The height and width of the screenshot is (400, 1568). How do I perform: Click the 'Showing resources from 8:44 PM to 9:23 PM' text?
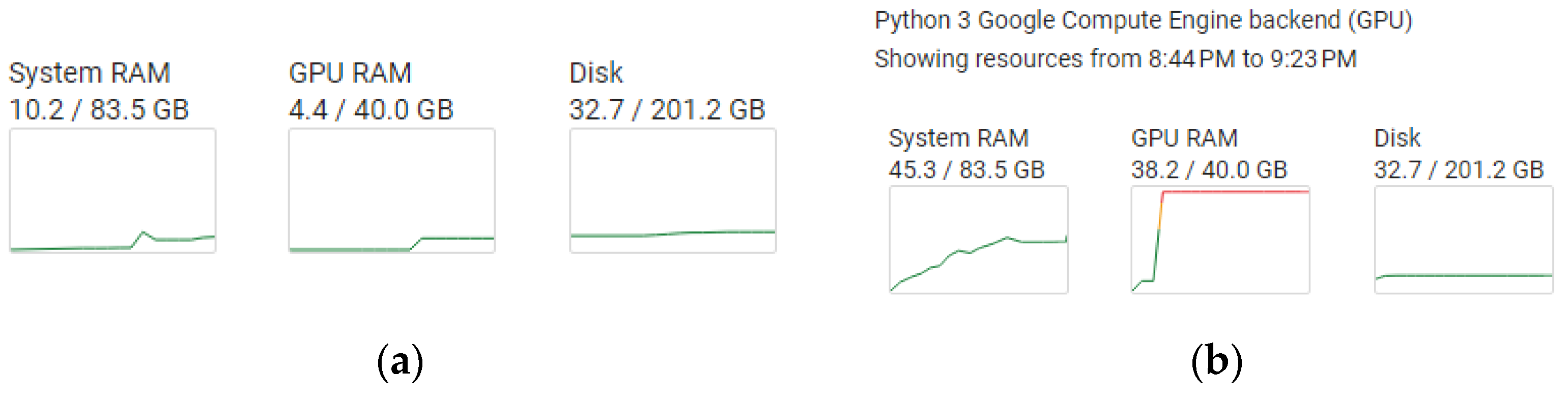coord(1115,59)
